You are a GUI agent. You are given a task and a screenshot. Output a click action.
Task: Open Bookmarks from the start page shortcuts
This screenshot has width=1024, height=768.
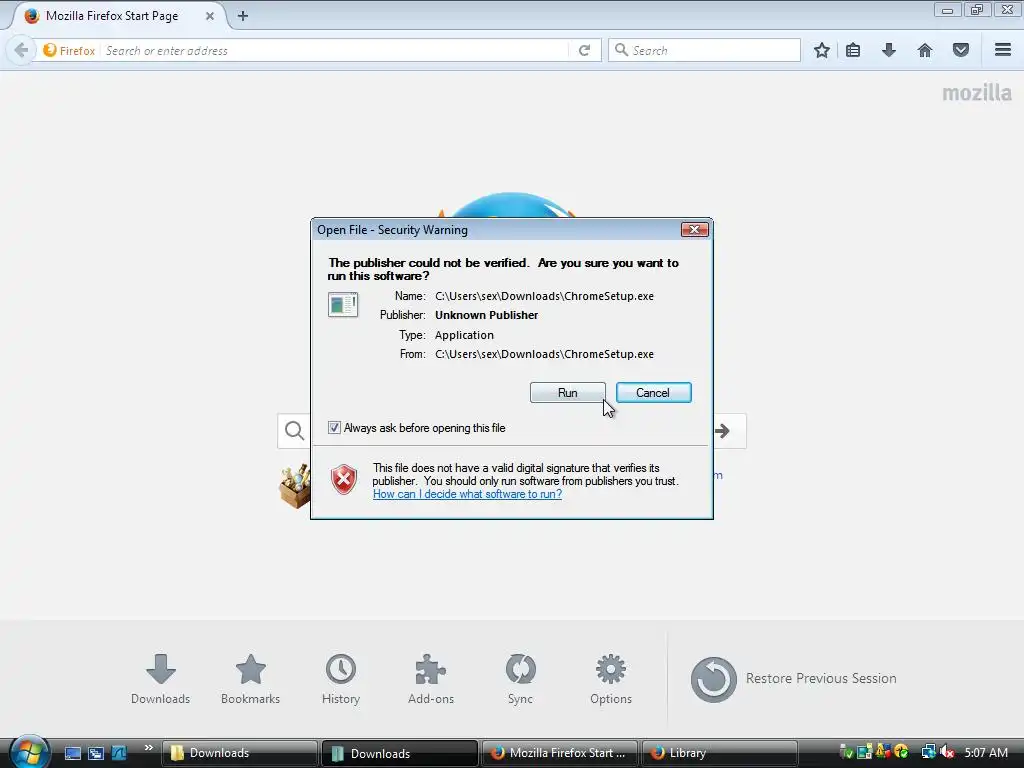[x=251, y=679]
